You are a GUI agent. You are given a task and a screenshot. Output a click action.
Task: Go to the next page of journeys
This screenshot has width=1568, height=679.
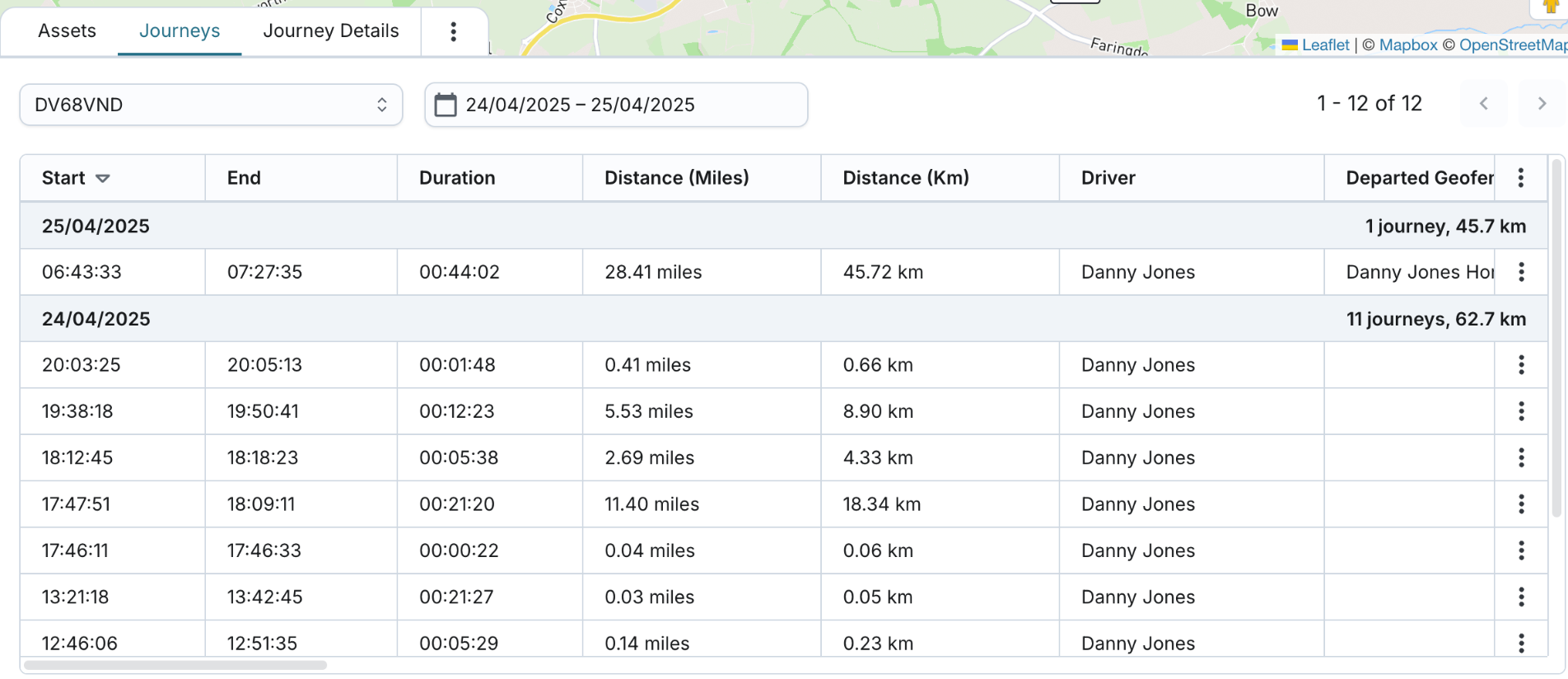point(1542,104)
